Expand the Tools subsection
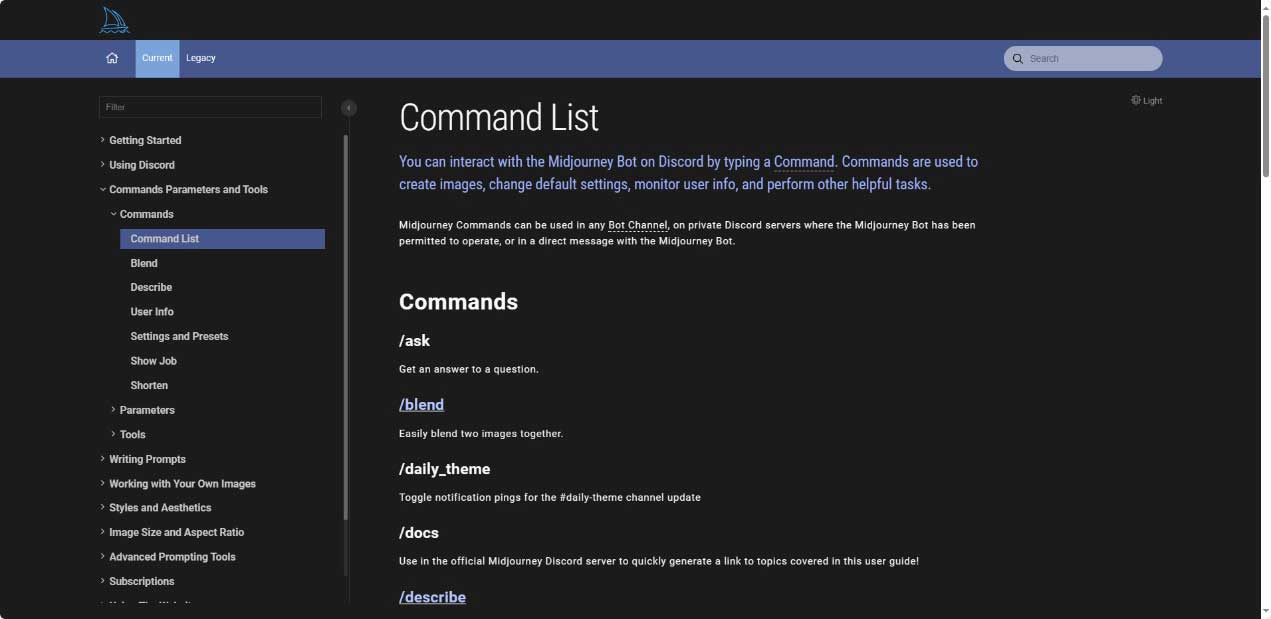 pos(132,435)
